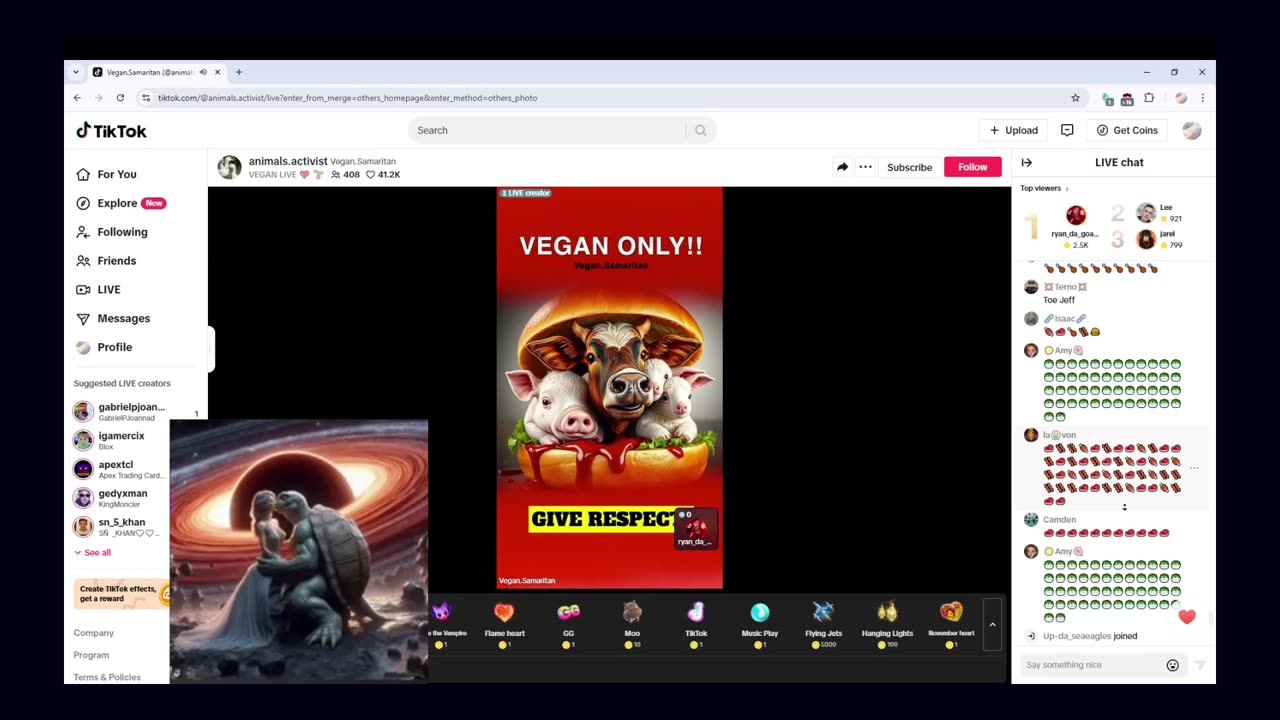Viewport: 1280px width, 720px height.
Task: Open the tab search dropdown arrow
Action: pos(76,72)
